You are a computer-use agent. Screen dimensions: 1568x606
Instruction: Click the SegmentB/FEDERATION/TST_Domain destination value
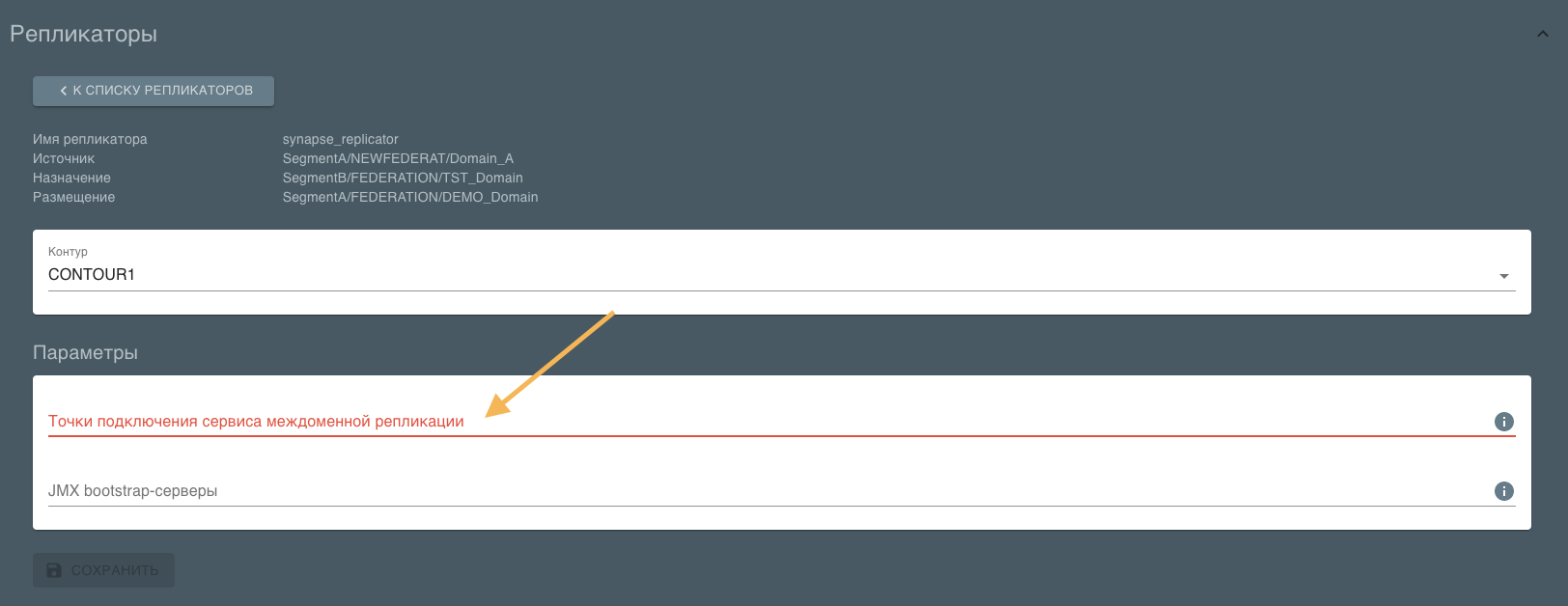click(403, 178)
